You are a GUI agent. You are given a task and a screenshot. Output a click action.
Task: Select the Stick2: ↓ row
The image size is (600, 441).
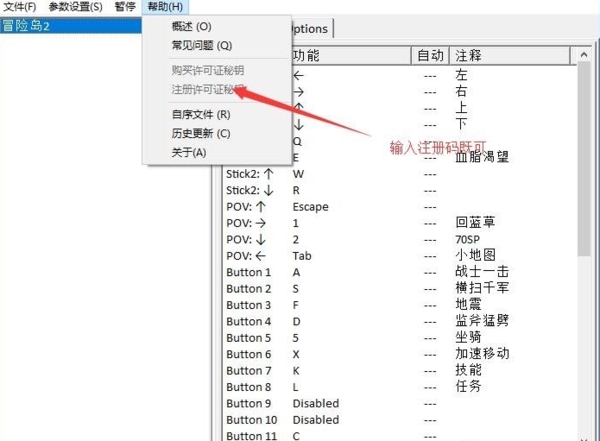click(x=400, y=190)
